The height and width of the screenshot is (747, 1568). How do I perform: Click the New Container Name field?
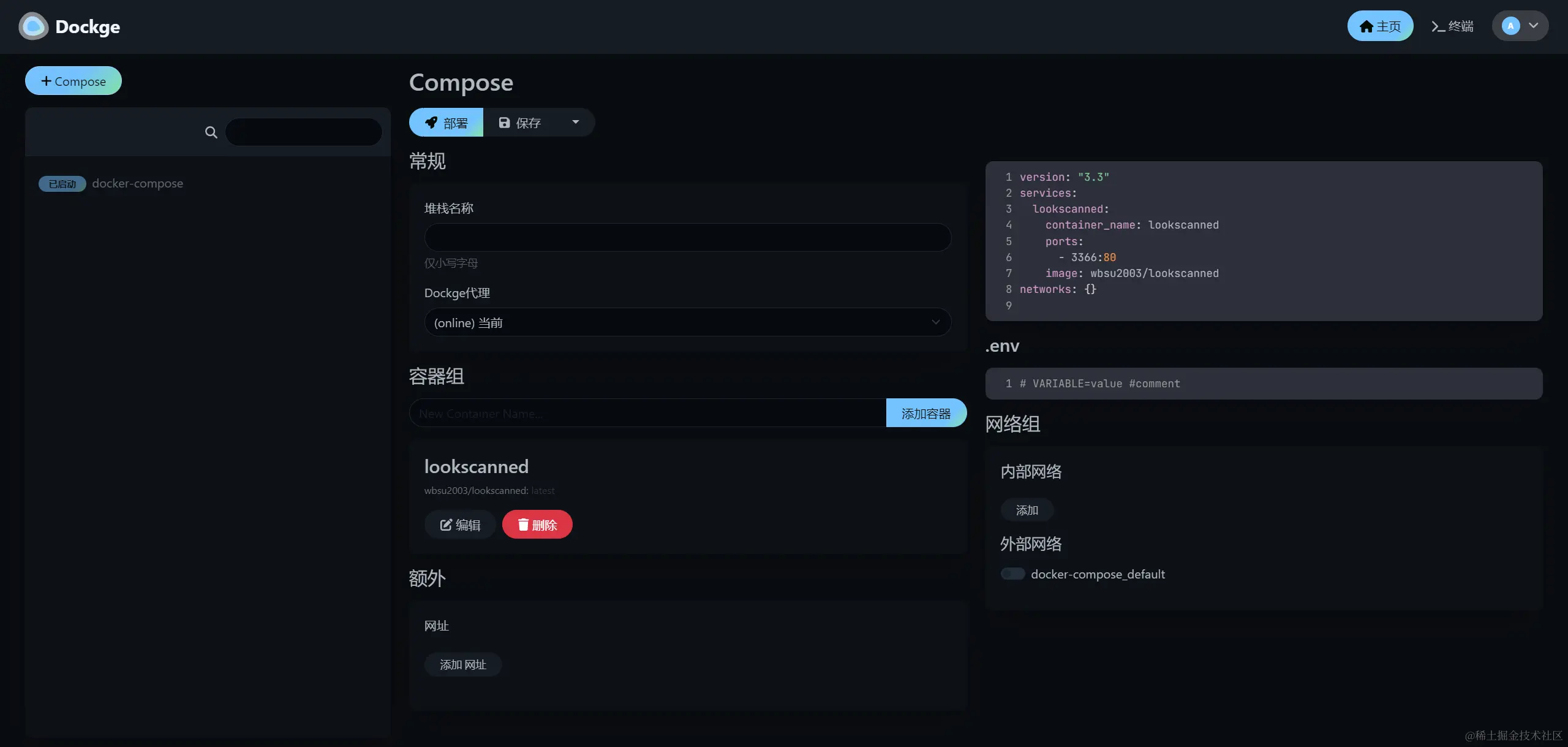[647, 413]
